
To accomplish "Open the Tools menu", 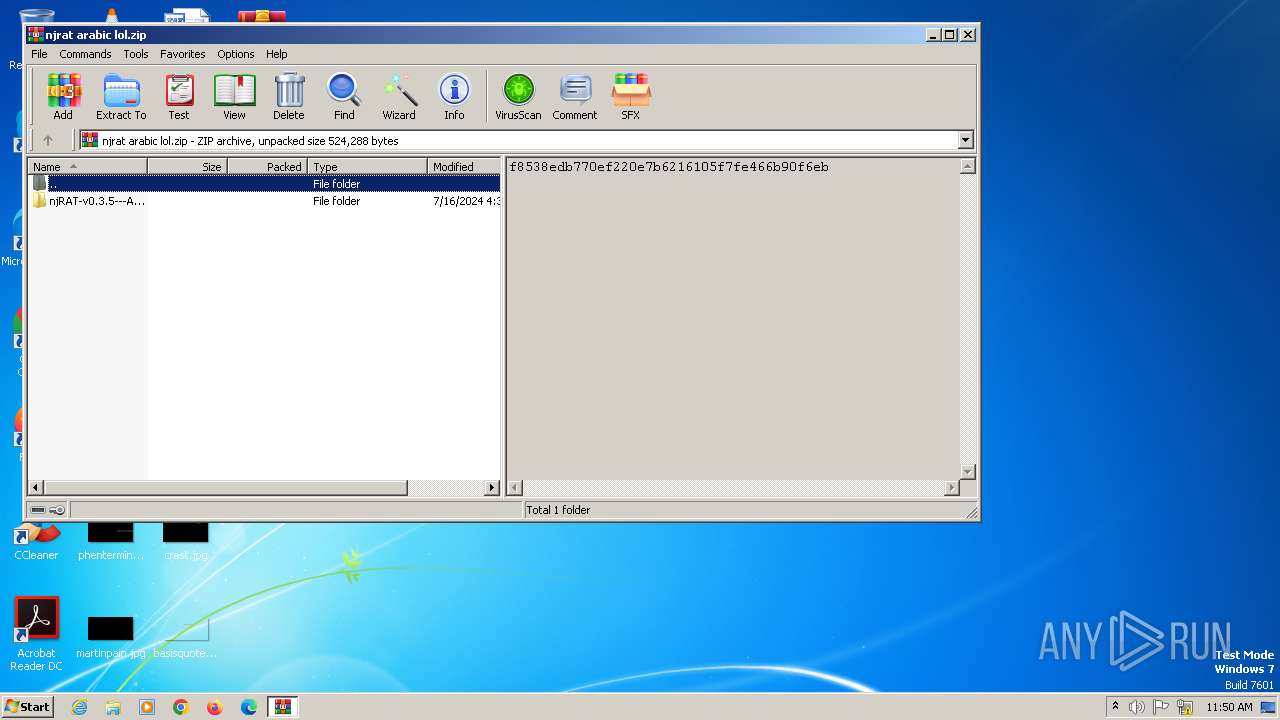I will click(x=136, y=54).
